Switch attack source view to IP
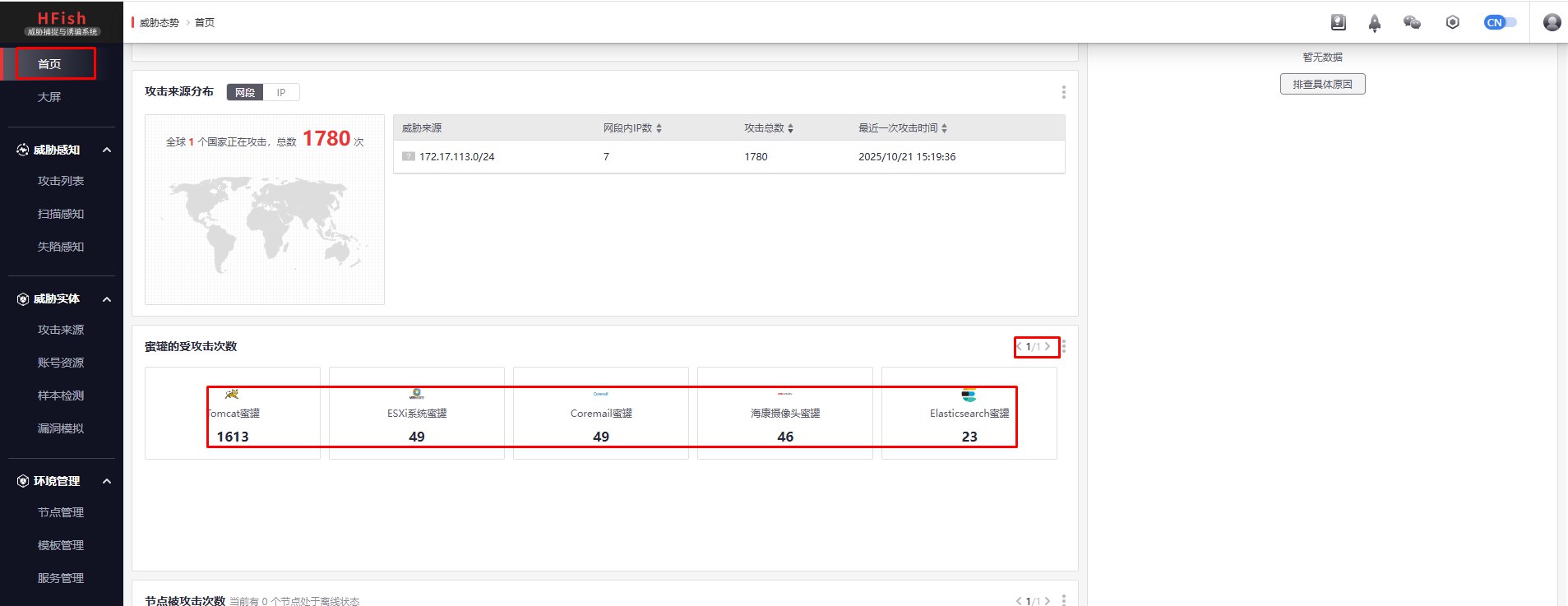This screenshot has height=606, width=1568. 281,92
